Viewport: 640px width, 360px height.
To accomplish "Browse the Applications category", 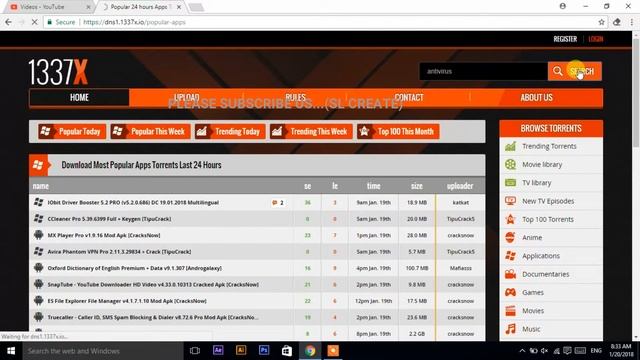I will click(541, 256).
